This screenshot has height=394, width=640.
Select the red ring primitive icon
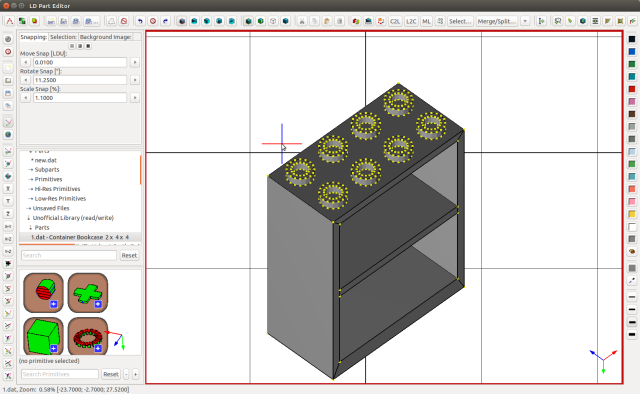pyautogui.click(x=88, y=336)
